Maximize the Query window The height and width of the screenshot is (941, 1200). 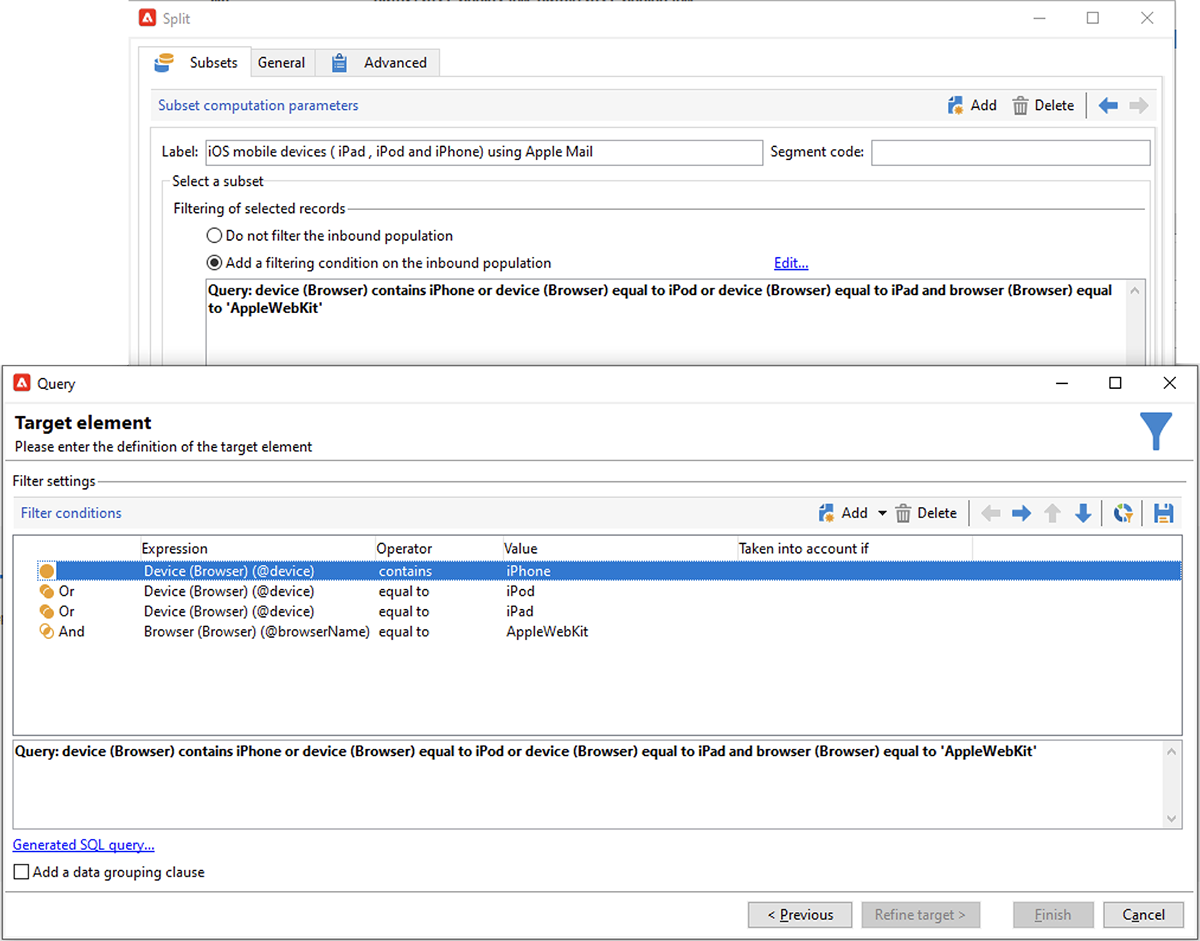[1115, 383]
